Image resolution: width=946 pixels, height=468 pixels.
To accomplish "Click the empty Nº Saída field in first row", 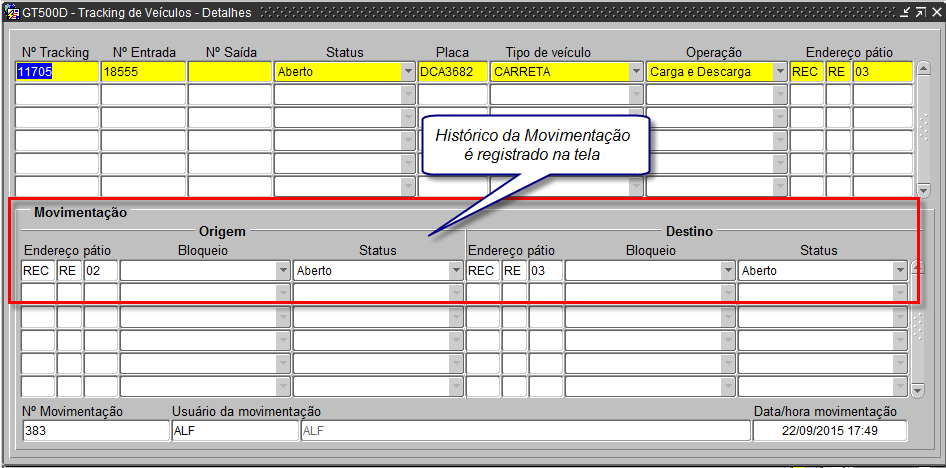I will (x=229, y=72).
